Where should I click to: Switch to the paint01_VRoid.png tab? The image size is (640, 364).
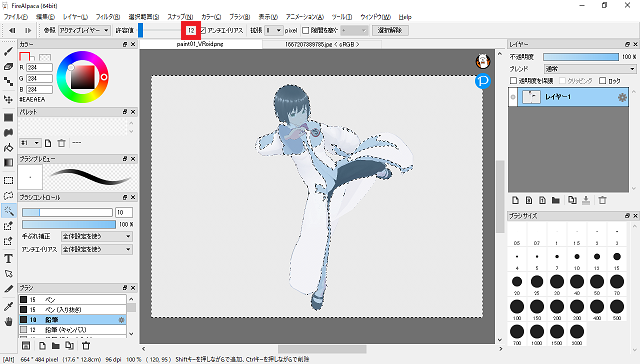point(200,44)
